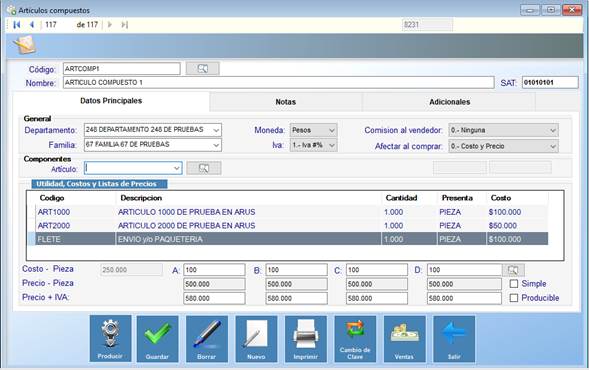
Task: Click Precio + IVA field under B
Action: coord(296,298)
